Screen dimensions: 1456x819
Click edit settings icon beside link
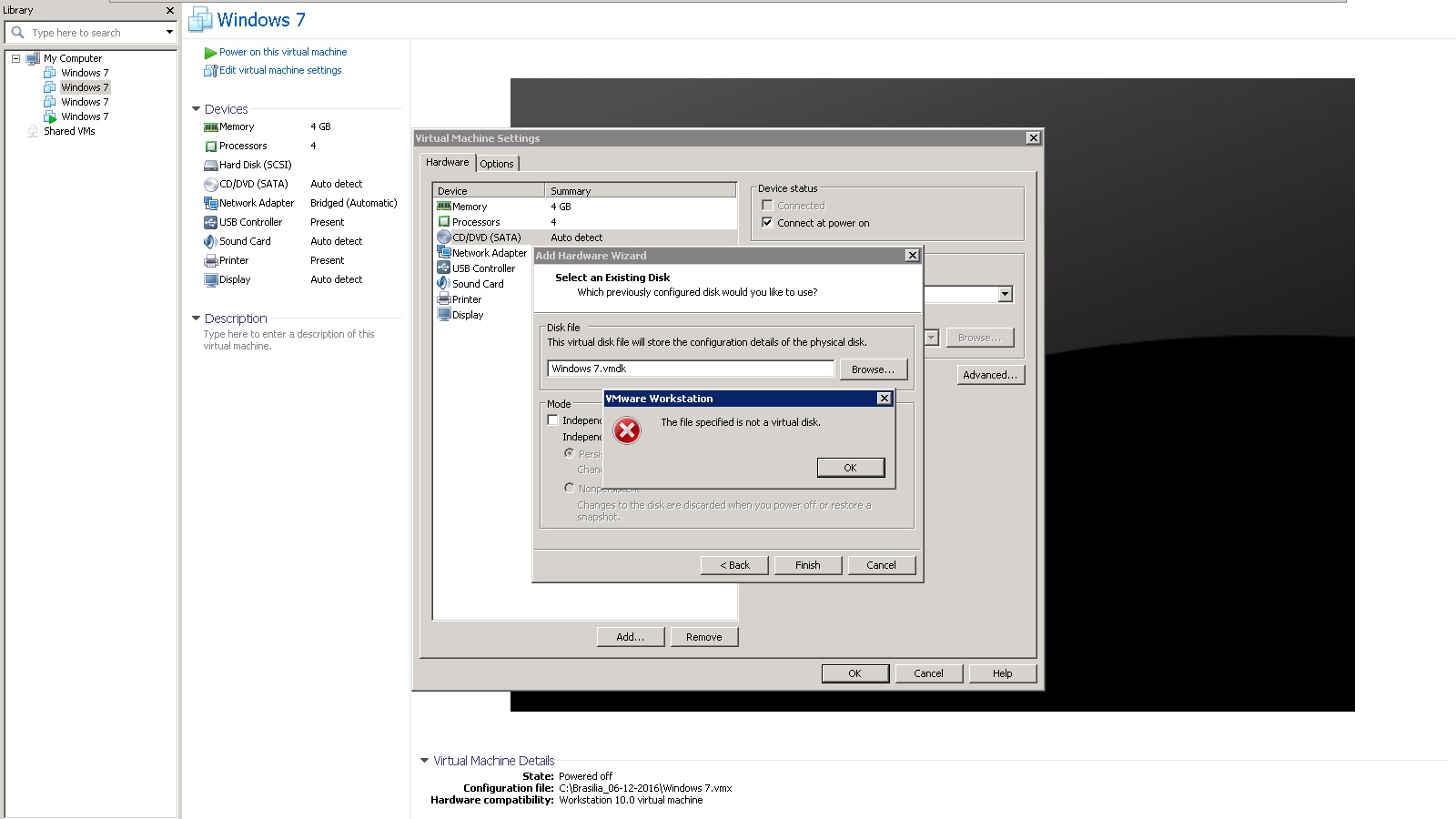point(210,70)
